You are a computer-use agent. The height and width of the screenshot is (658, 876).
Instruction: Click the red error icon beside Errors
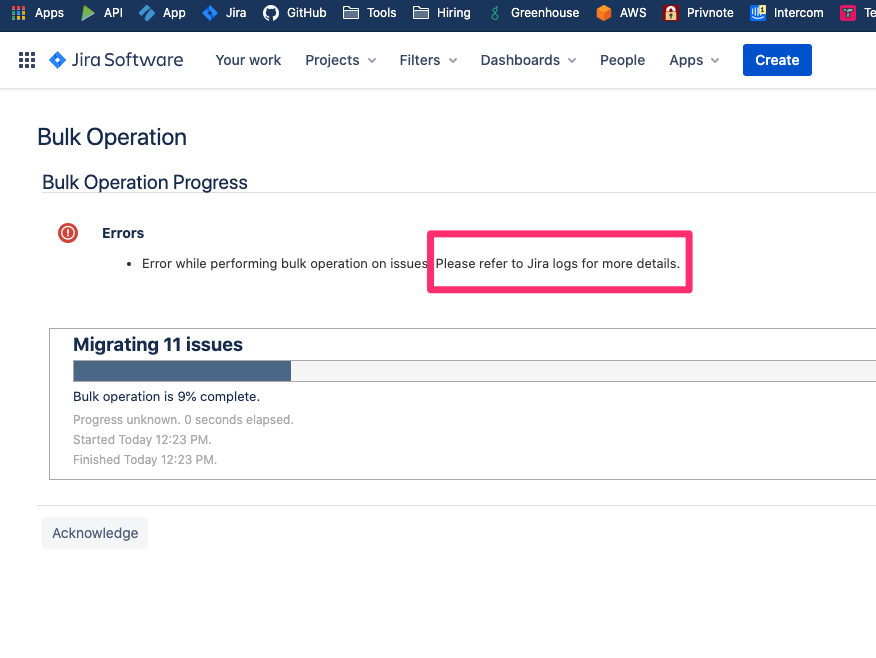(x=68, y=233)
